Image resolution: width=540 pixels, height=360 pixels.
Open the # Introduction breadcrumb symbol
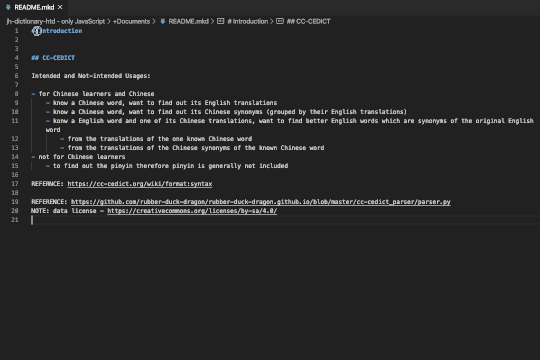[x=247, y=21]
